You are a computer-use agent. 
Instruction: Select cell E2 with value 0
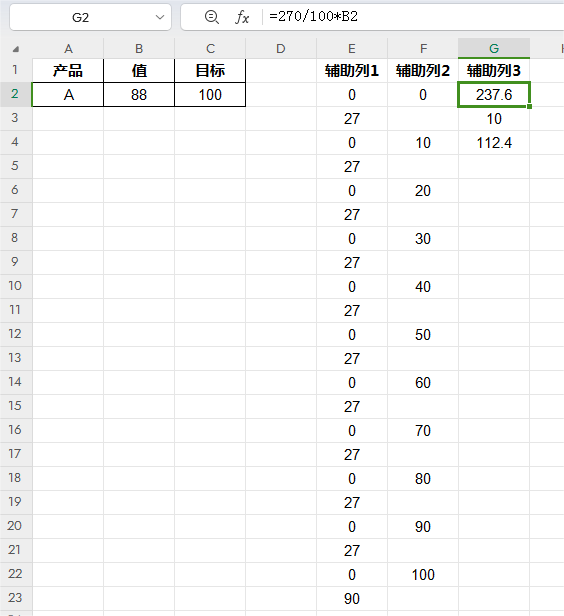coord(352,95)
